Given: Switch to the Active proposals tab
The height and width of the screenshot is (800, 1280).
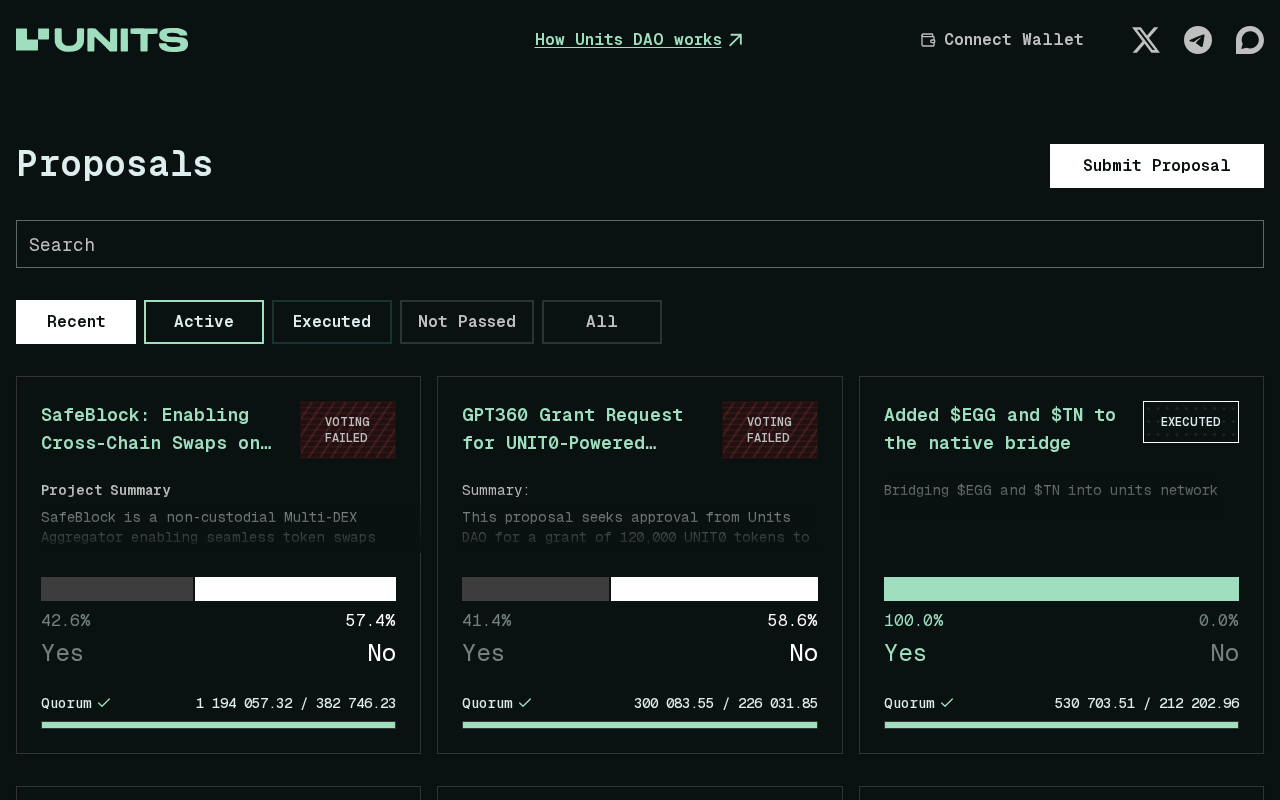Looking at the screenshot, I should (x=204, y=322).
